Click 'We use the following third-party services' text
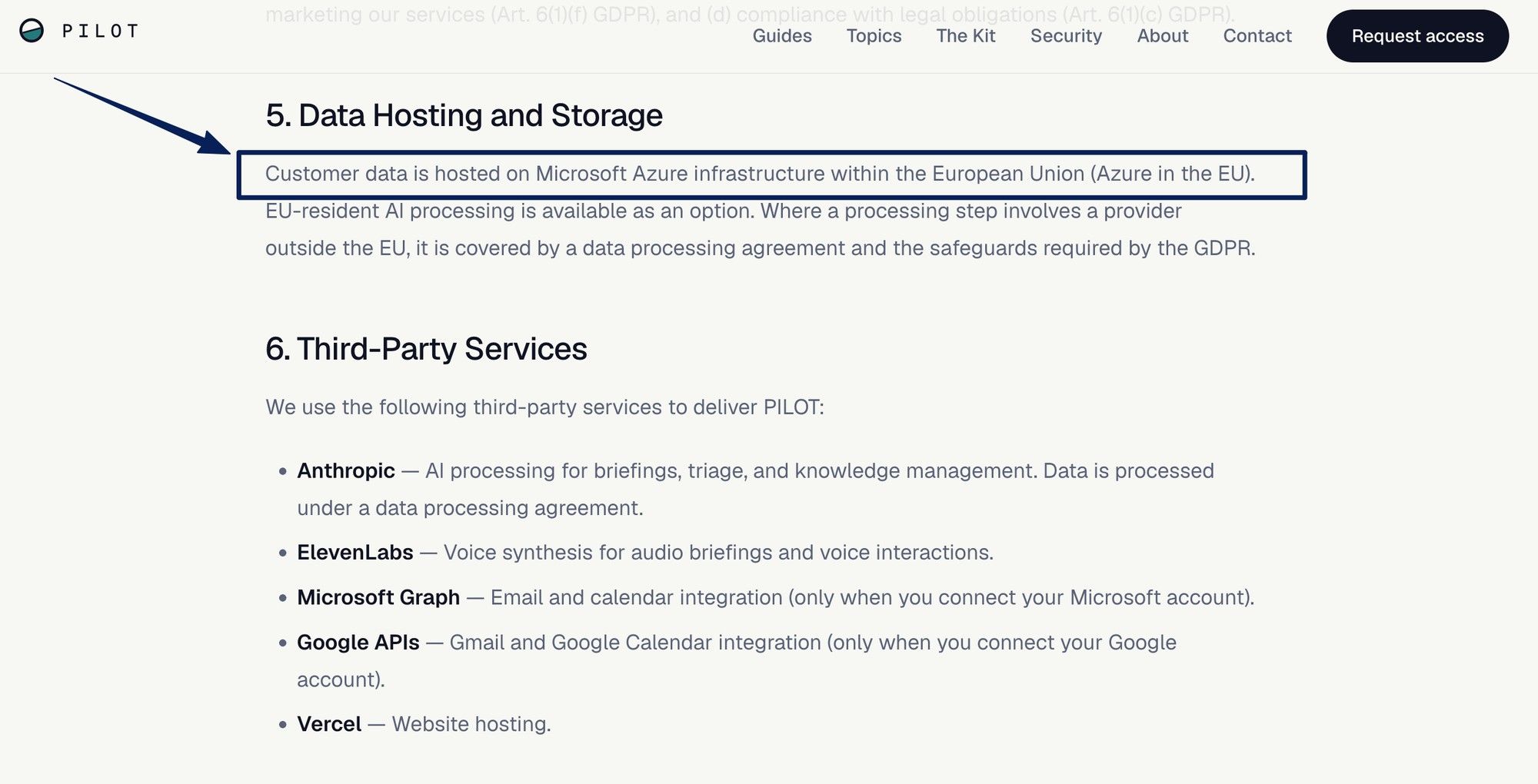 544,407
